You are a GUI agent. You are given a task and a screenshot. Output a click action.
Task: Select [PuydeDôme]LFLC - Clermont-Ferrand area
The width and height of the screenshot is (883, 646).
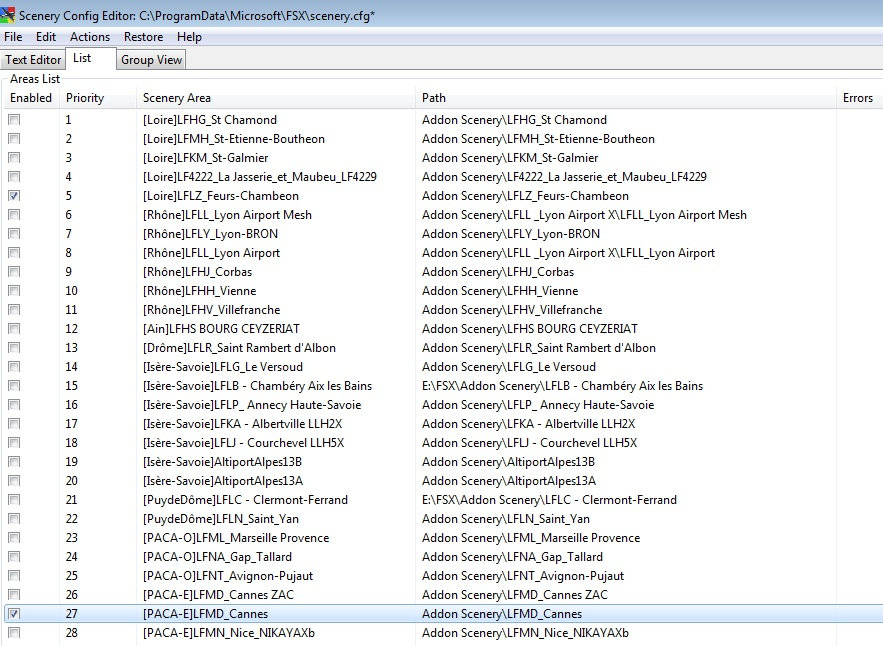pyautogui.click(x=245, y=500)
